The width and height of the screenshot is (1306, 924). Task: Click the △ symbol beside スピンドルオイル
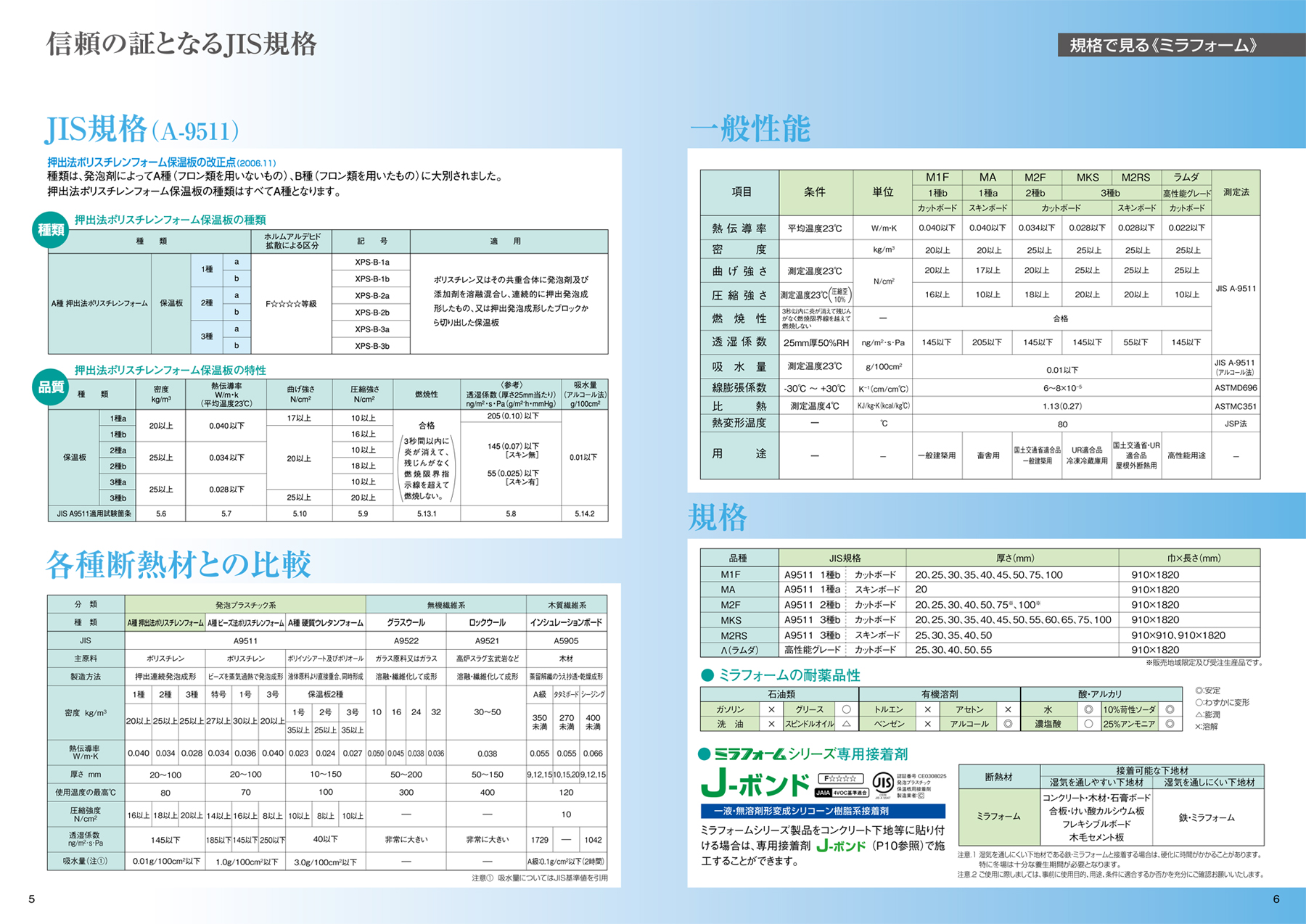pyautogui.click(x=846, y=724)
